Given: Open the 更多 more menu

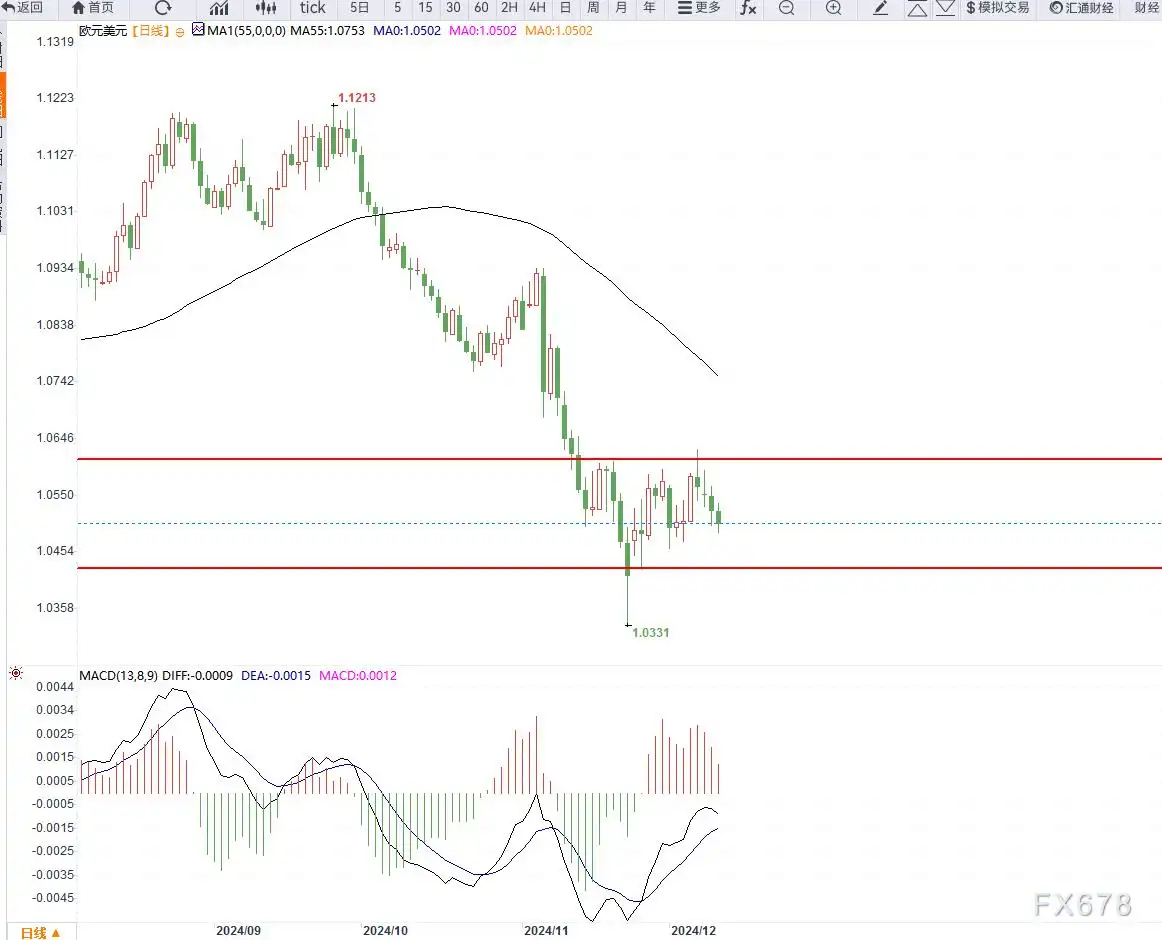Looking at the screenshot, I should [x=700, y=7].
